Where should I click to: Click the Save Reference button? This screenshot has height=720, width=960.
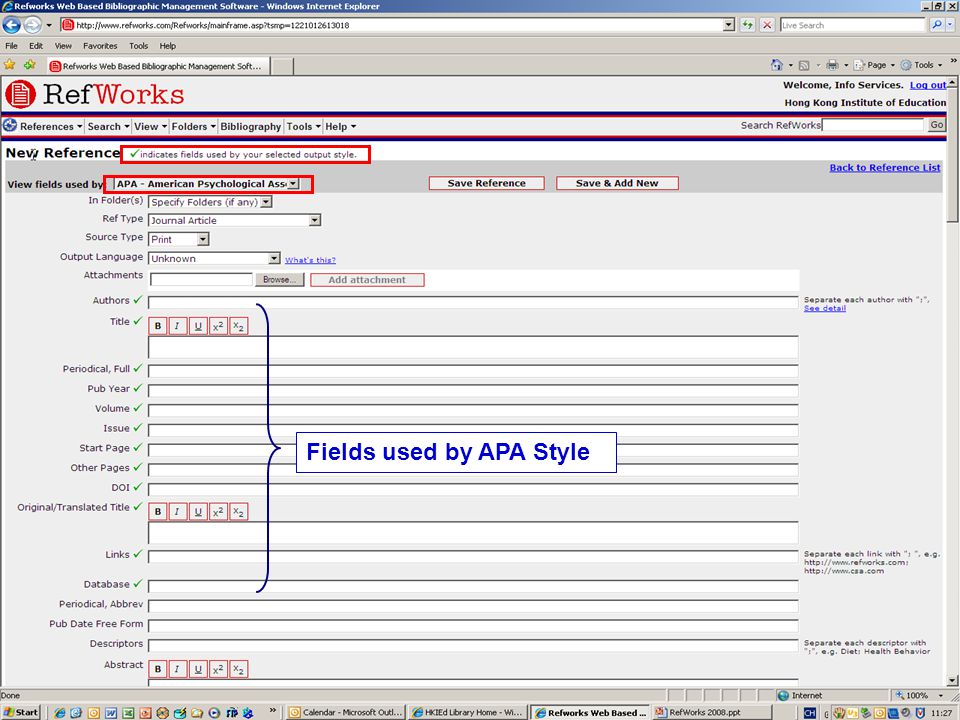(x=487, y=183)
